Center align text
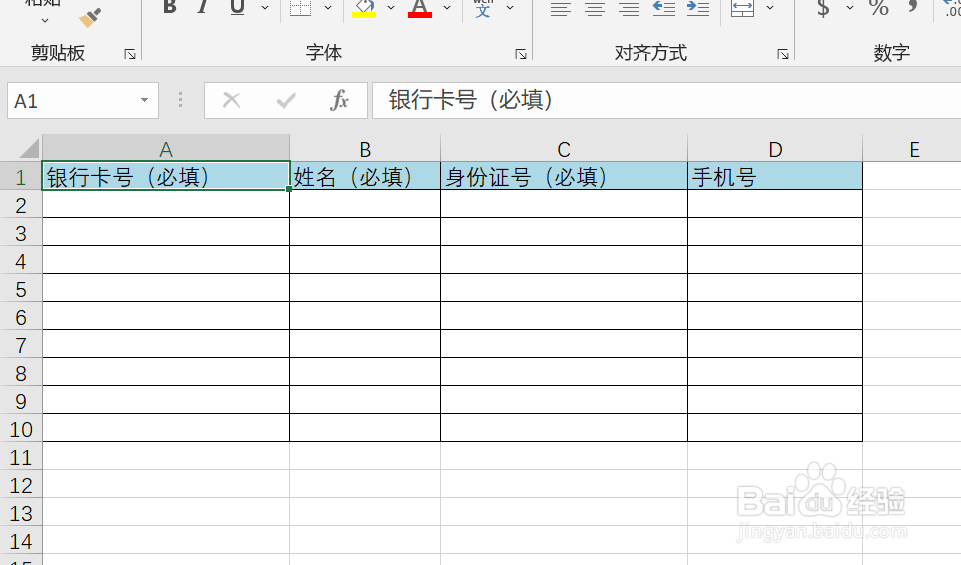 [x=594, y=9]
